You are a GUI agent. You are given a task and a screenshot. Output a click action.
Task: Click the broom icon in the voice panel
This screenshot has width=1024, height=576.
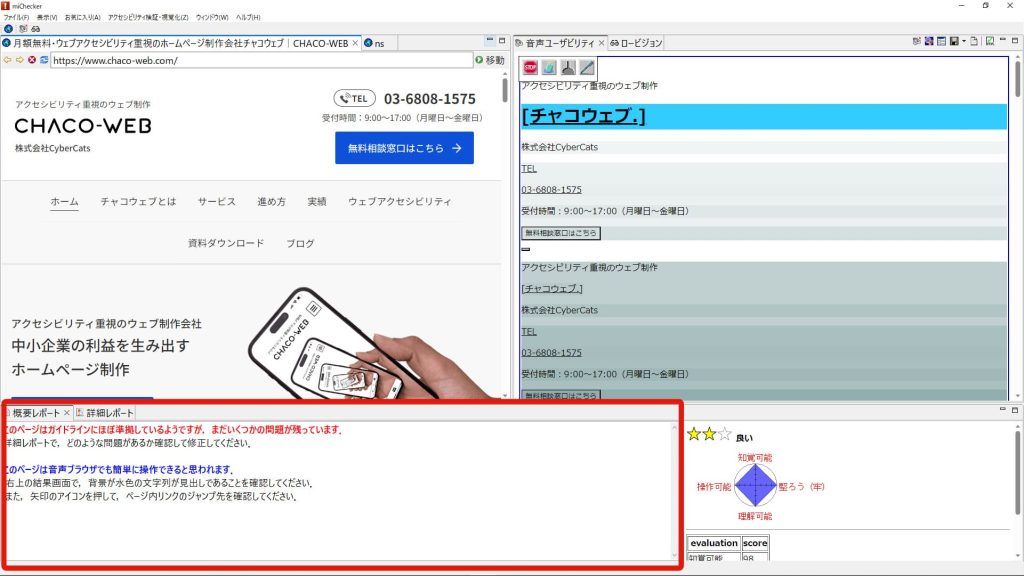point(568,68)
